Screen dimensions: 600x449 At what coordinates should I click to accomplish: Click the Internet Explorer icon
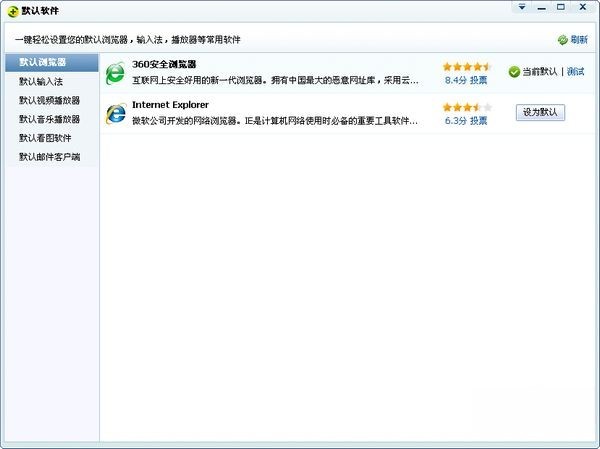point(116,114)
